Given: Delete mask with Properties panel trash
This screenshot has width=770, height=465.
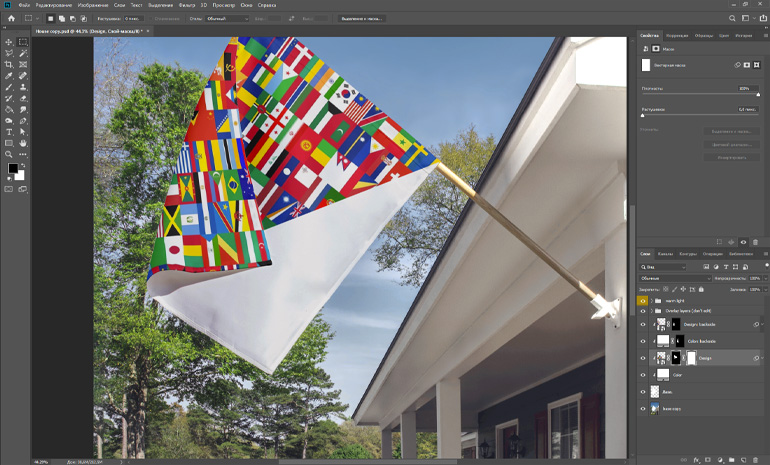Looking at the screenshot, I should point(755,242).
